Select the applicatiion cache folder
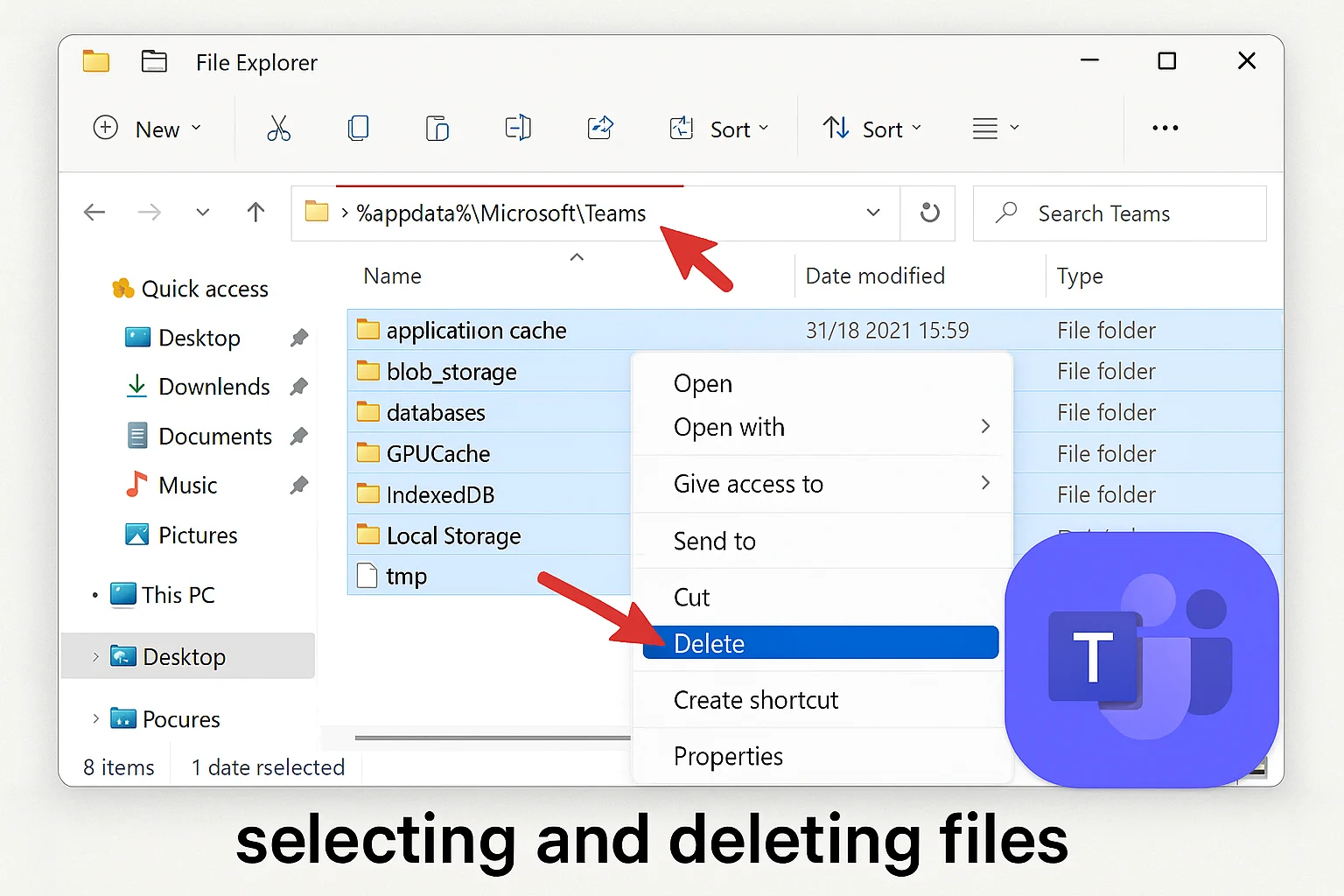The image size is (1344, 896). point(462,330)
